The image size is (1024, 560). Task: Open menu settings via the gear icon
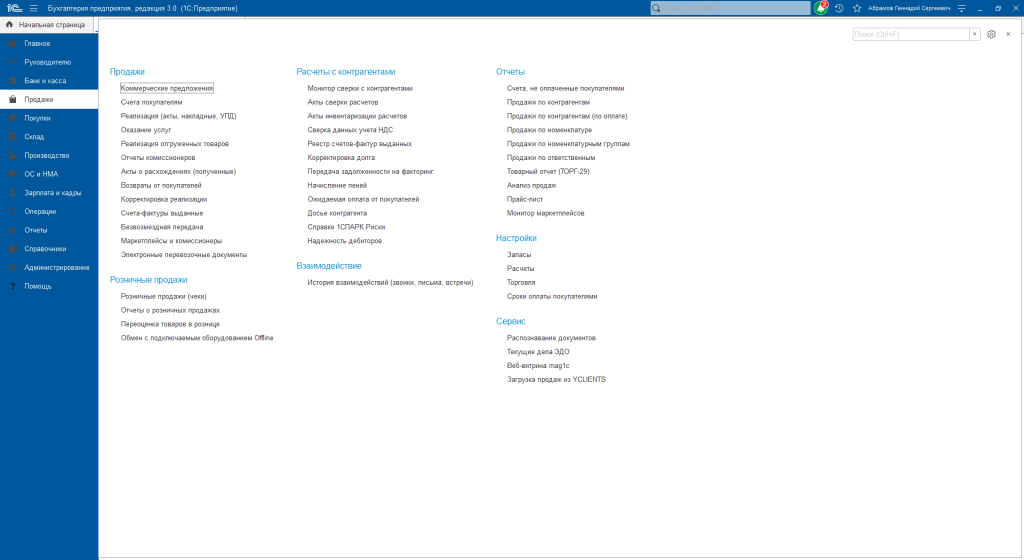point(991,34)
